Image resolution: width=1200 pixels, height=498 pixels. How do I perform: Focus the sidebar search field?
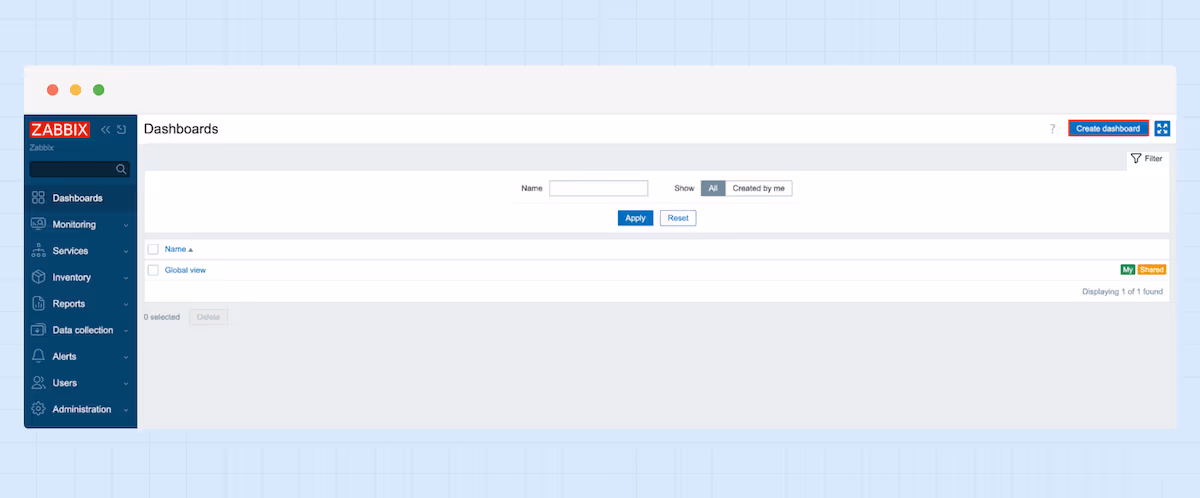tap(80, 169)
